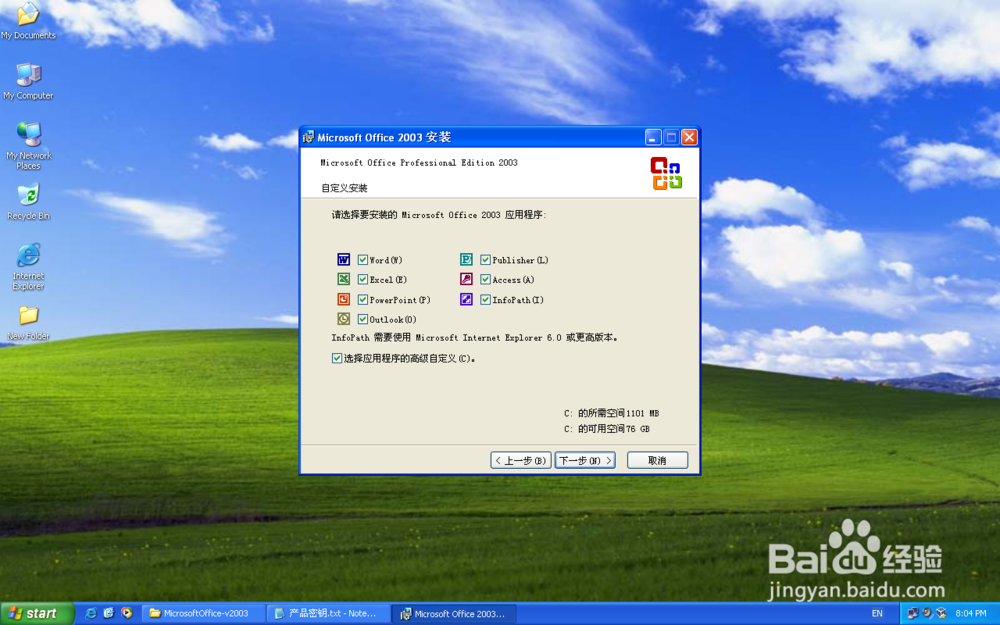Switch to Microsoft Office 2003 taskbar item
The height and width of the screenshot is (625, 1000).
(453, 614)
